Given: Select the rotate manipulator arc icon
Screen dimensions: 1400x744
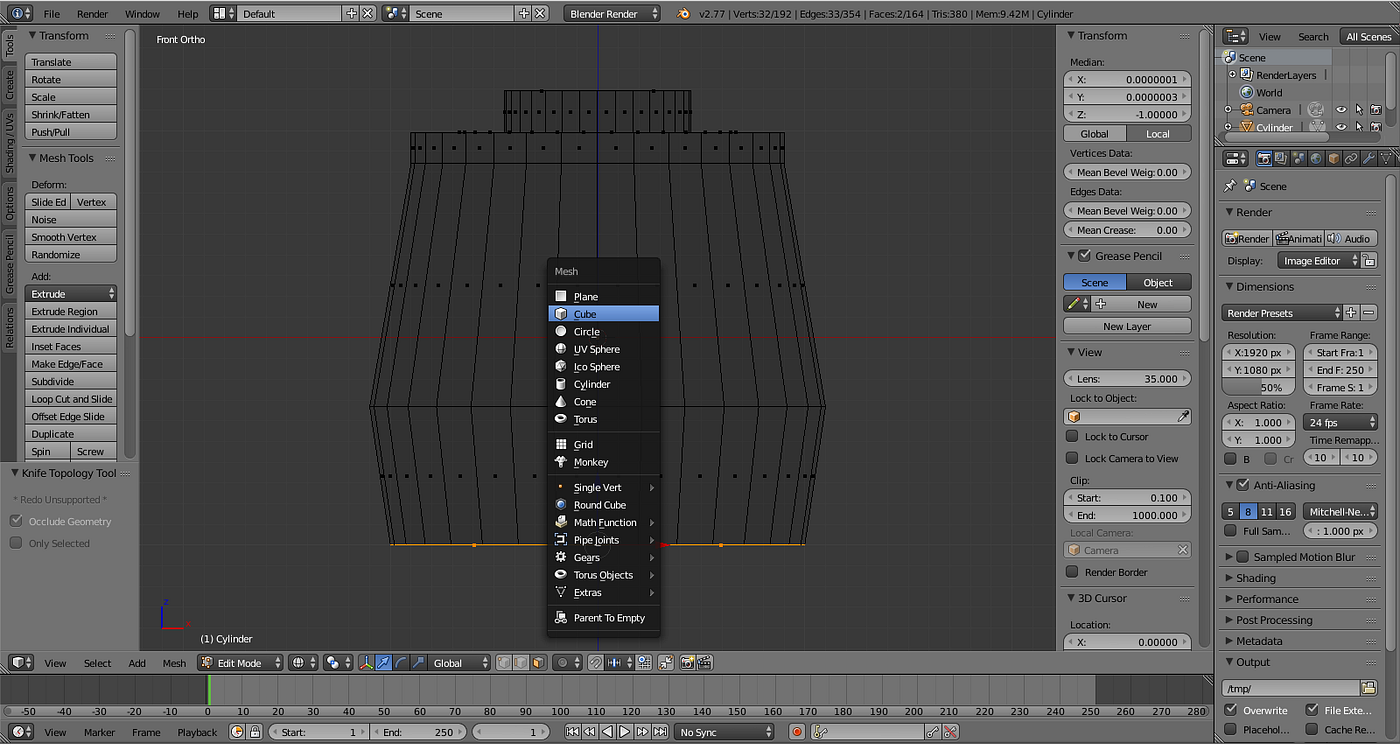Looking at the screenshot, I should pos(402,663).
